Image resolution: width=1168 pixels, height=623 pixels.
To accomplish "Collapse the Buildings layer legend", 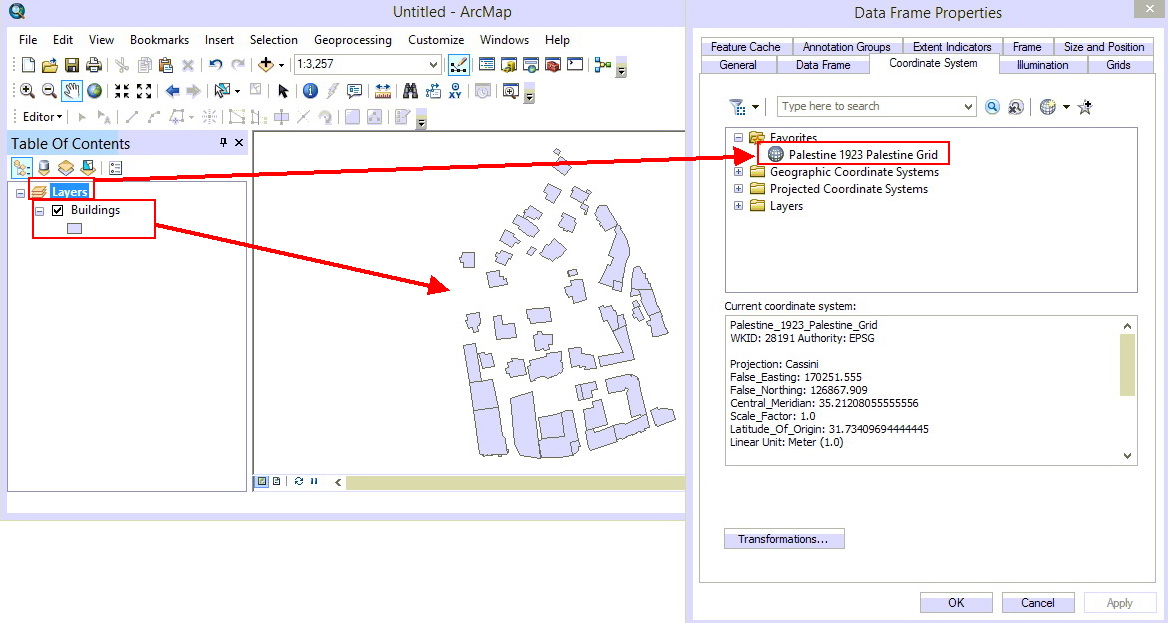I will pyautogui.click(x=39, y=211).
